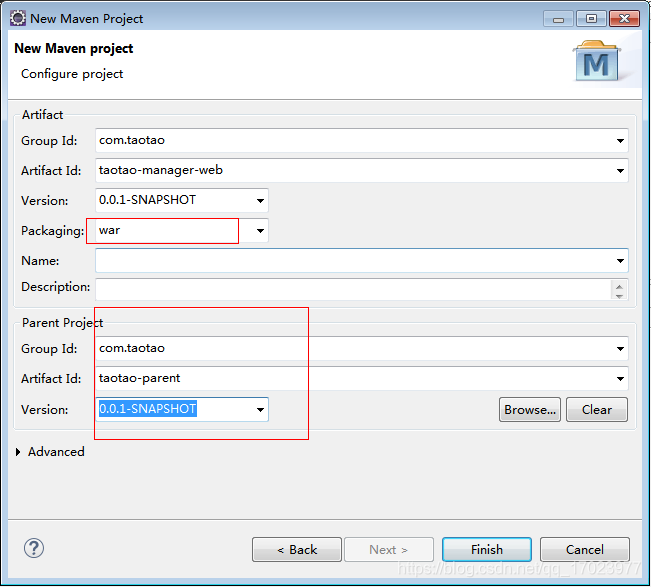Click the Clear button
The width and height of the screenshot is (651, 587).
[597, 410]
